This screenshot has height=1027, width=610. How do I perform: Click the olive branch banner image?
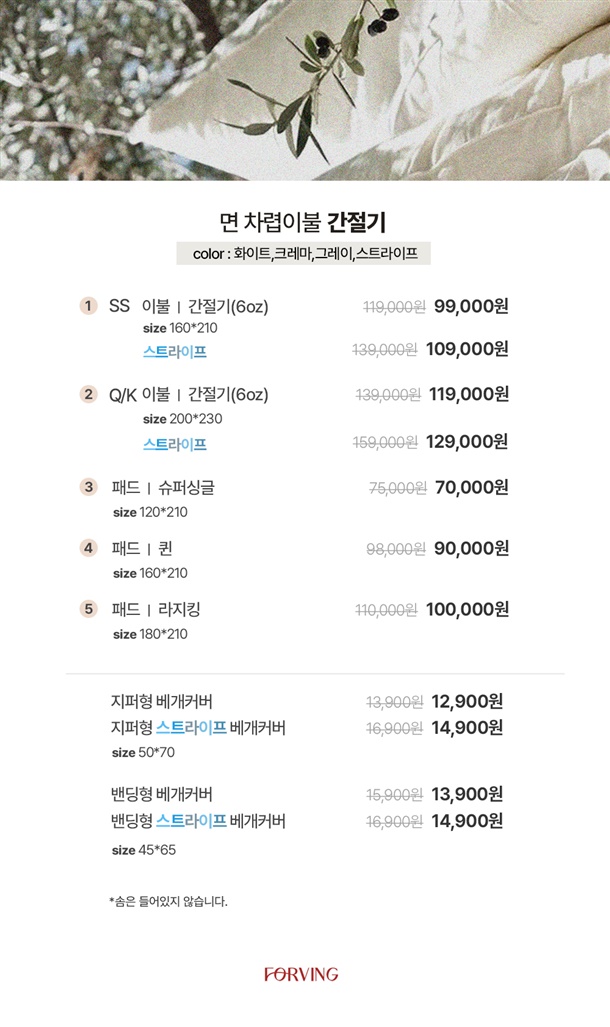[x=305, y=90]
